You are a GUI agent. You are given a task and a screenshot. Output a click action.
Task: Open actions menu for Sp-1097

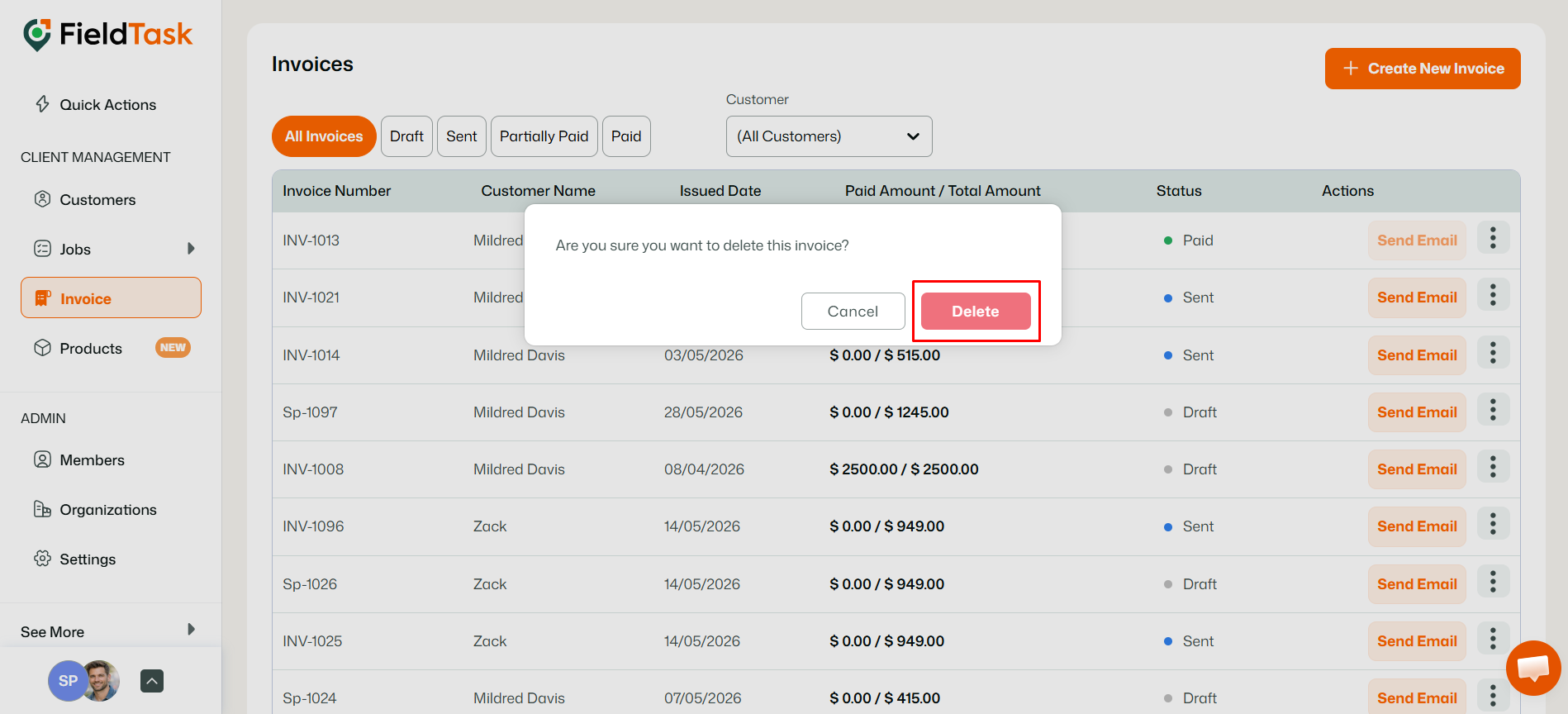coord(1493,410)
